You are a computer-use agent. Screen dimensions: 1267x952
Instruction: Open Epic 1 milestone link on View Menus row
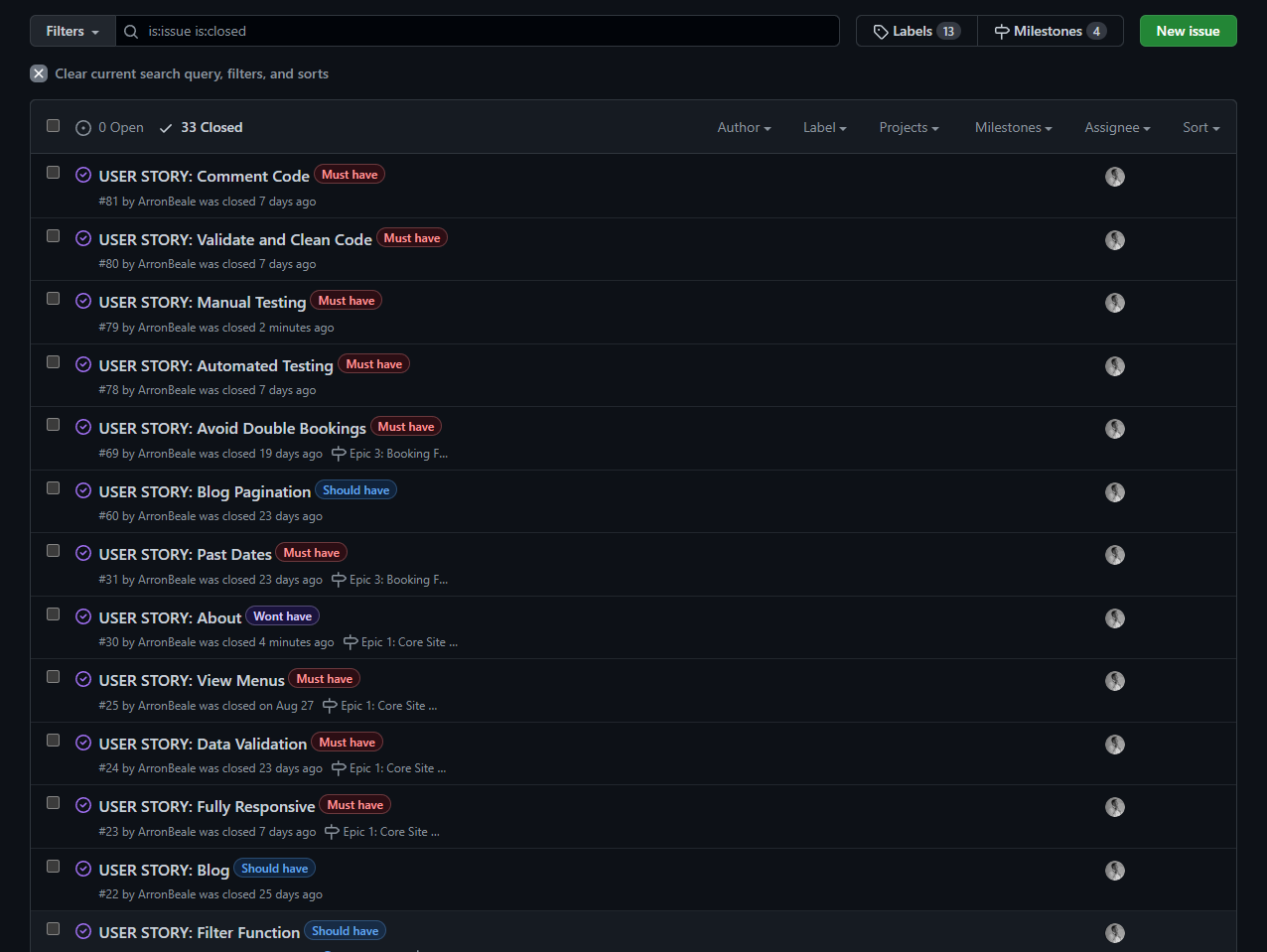point(380,706)
